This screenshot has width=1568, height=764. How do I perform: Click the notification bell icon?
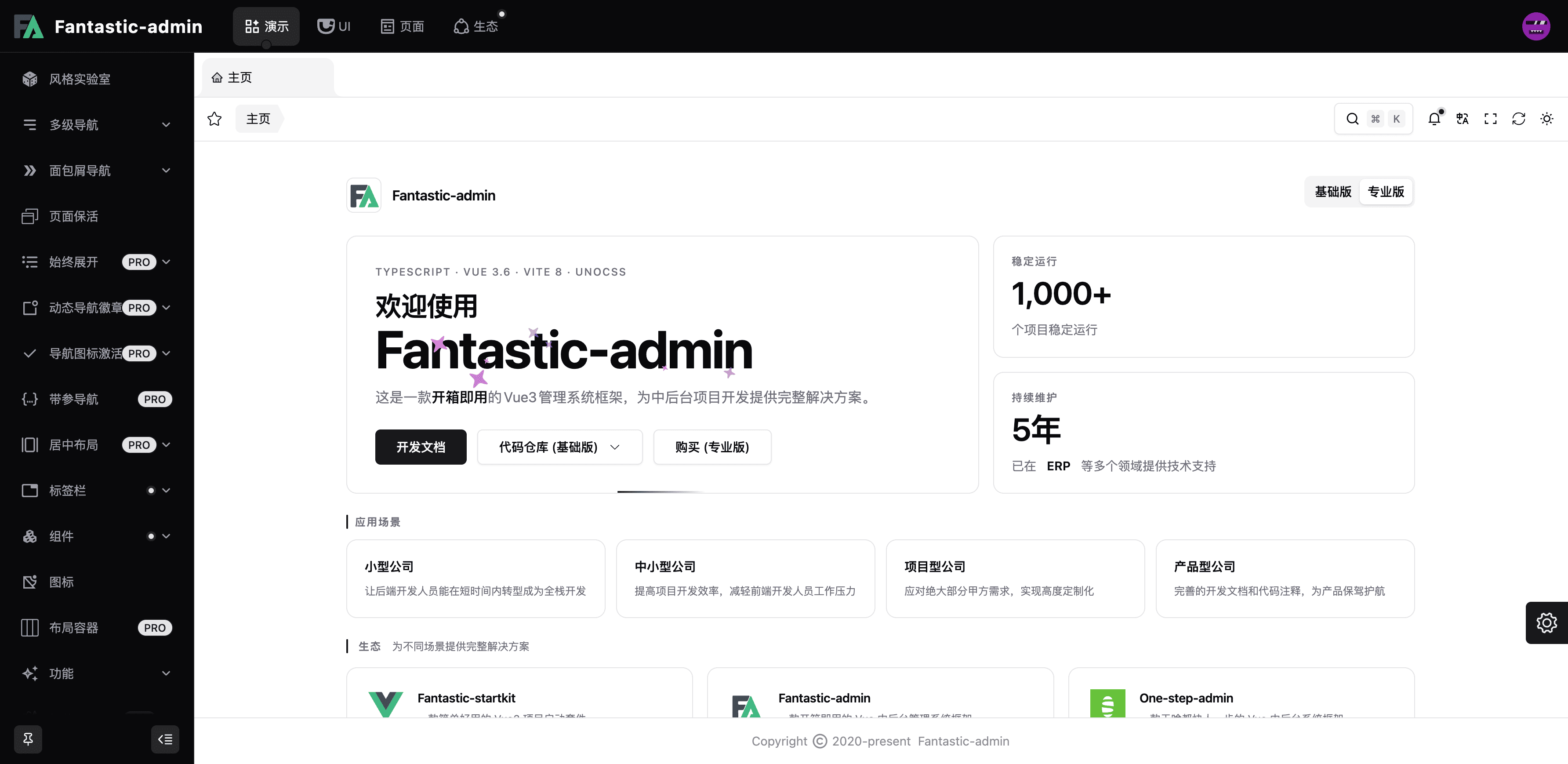point(1434,119)
